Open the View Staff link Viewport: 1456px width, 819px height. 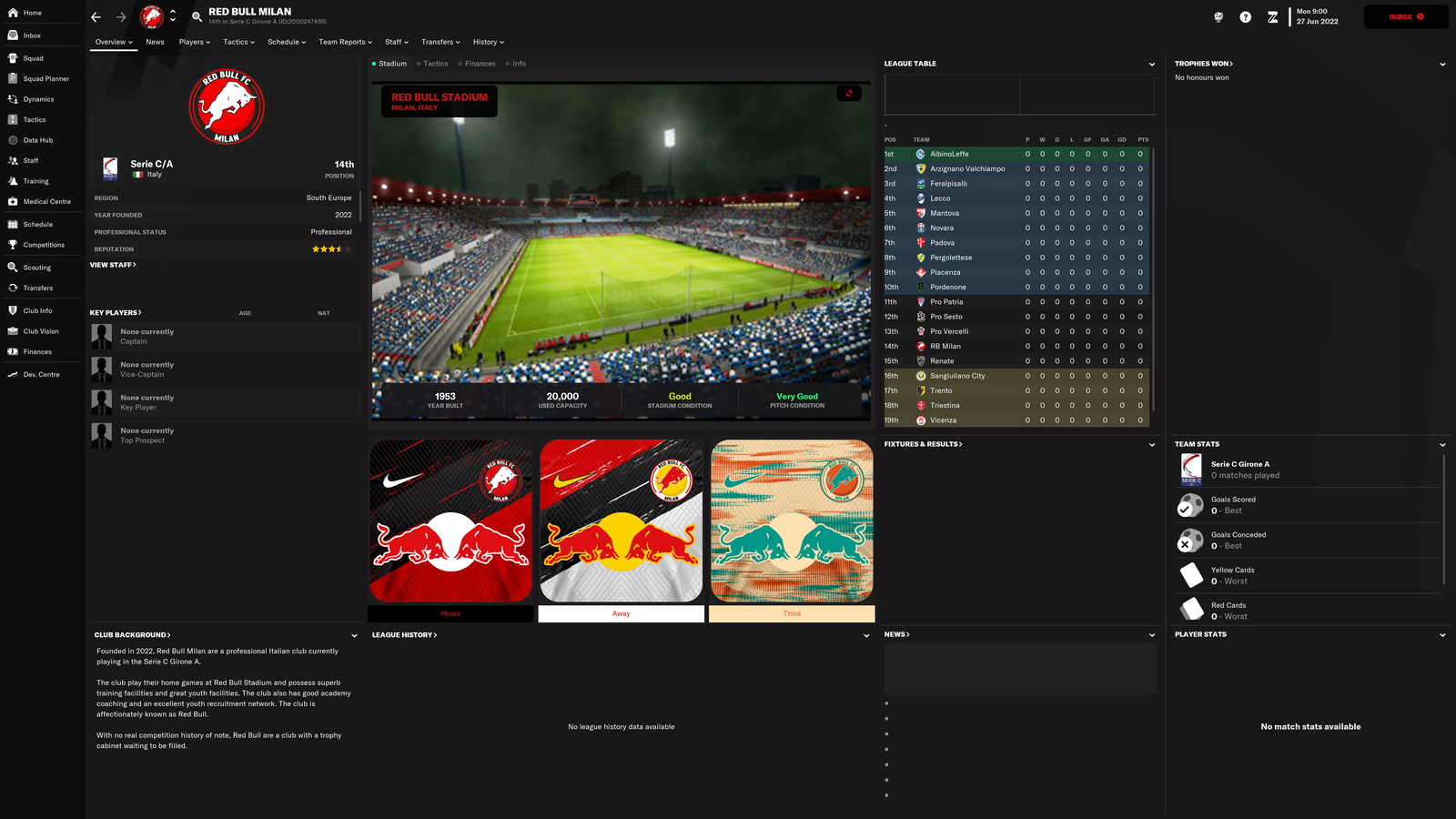[x=113, y=265]
